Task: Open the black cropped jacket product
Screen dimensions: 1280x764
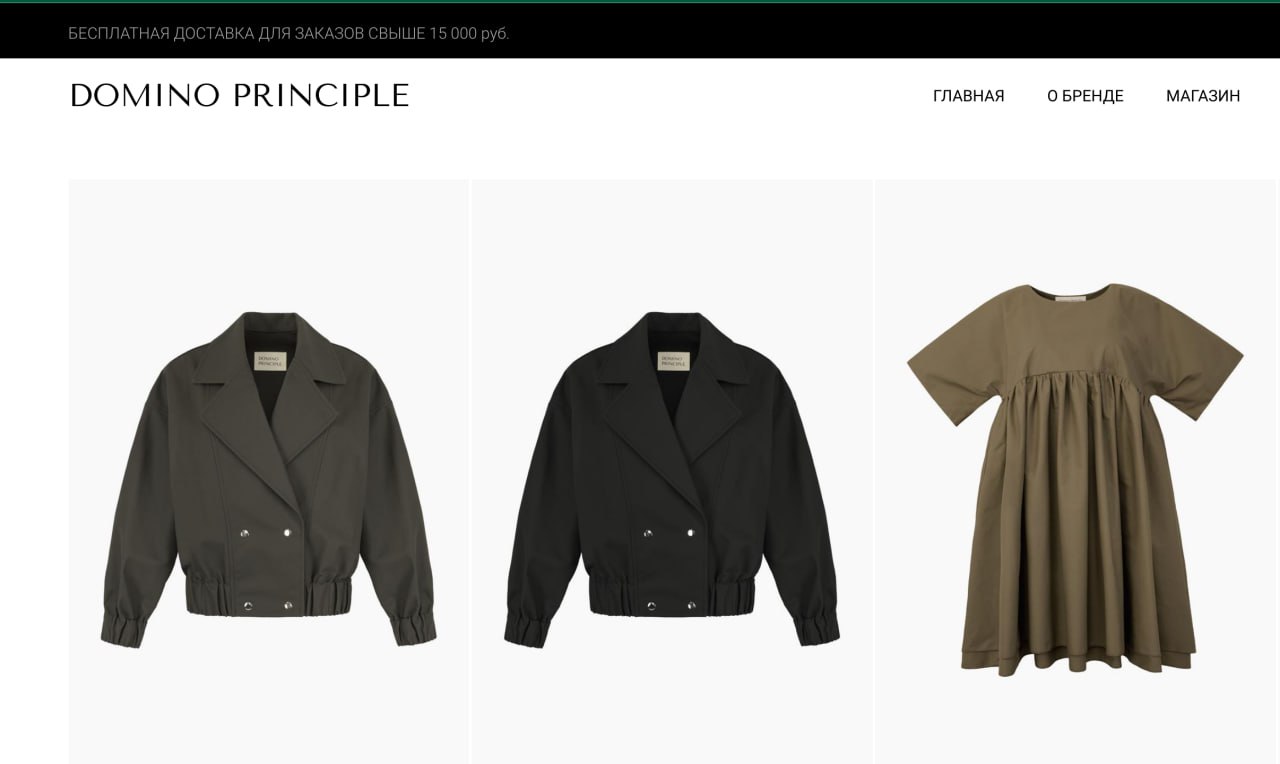Action: (x=672, y=472)
